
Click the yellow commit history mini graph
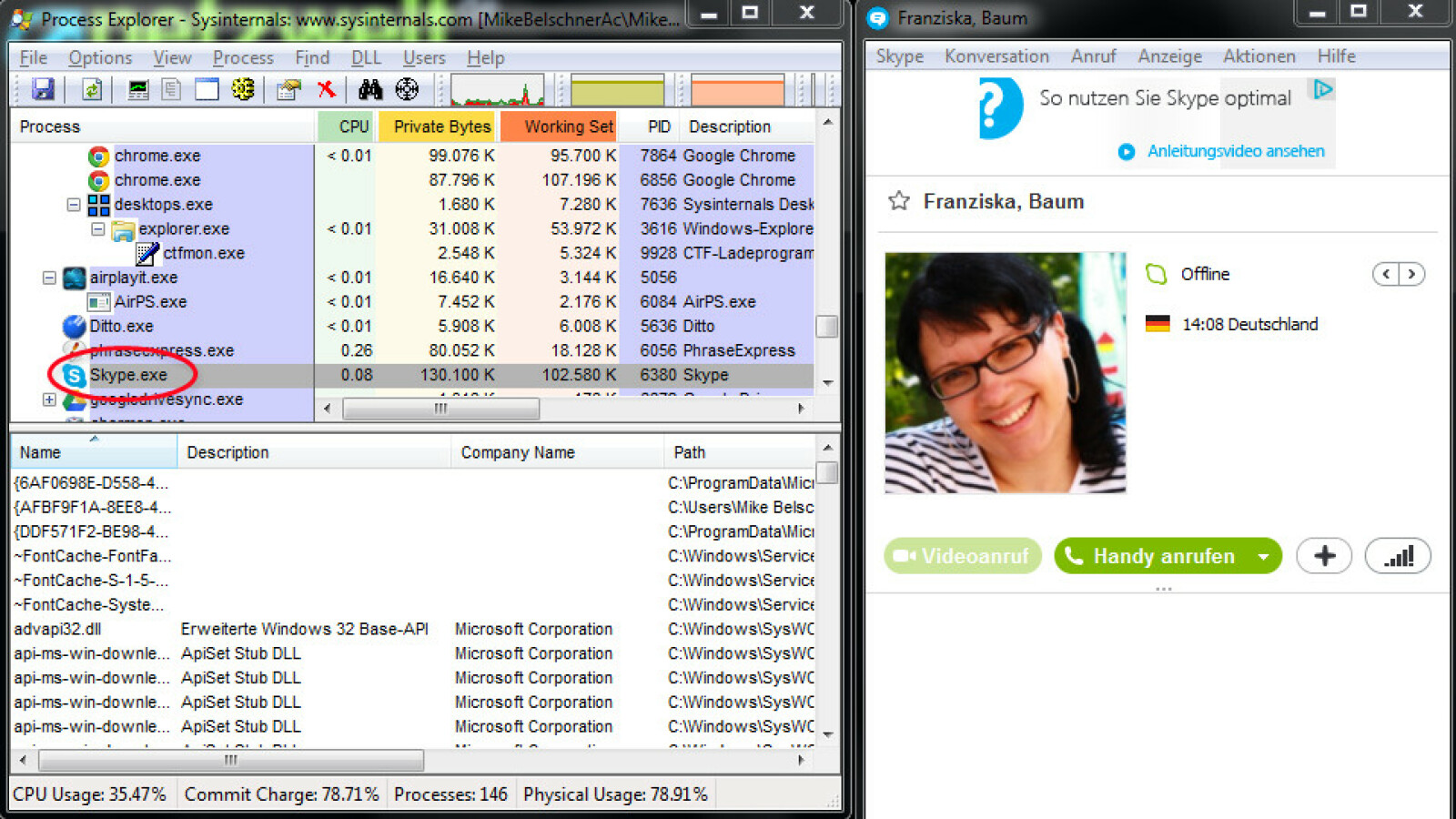[618, 90]
